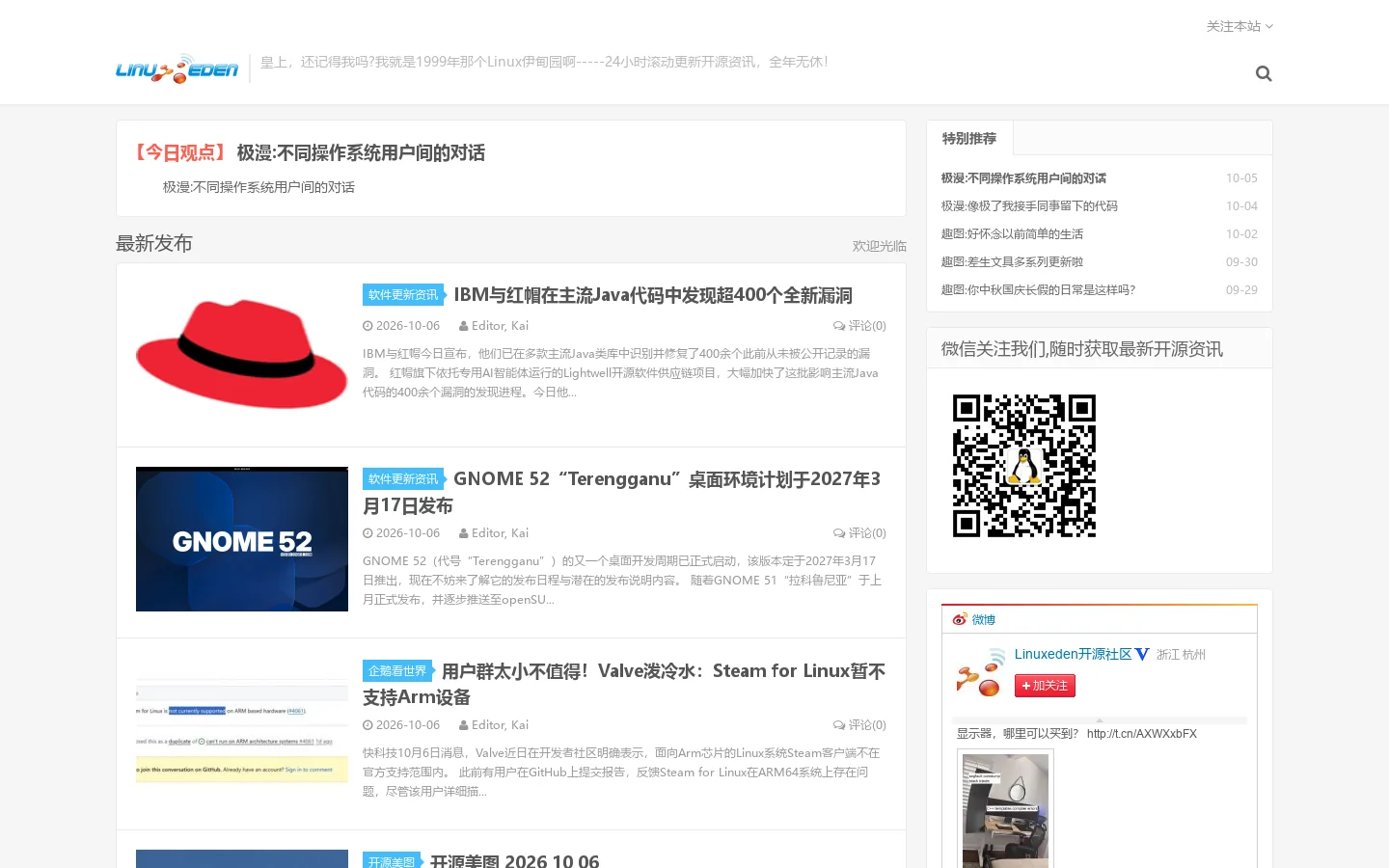Open the search magnifier icon

coord(1264,73)
